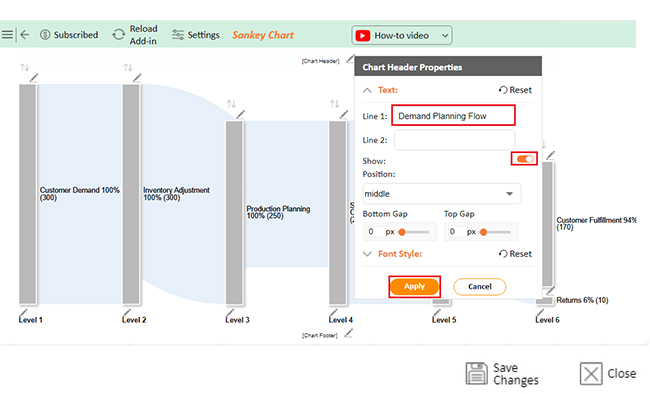Image resolution: width=650 pixels, height=394 pixels.
Task: Edit the Level 2 label pencil
Action: pos(126,313)
